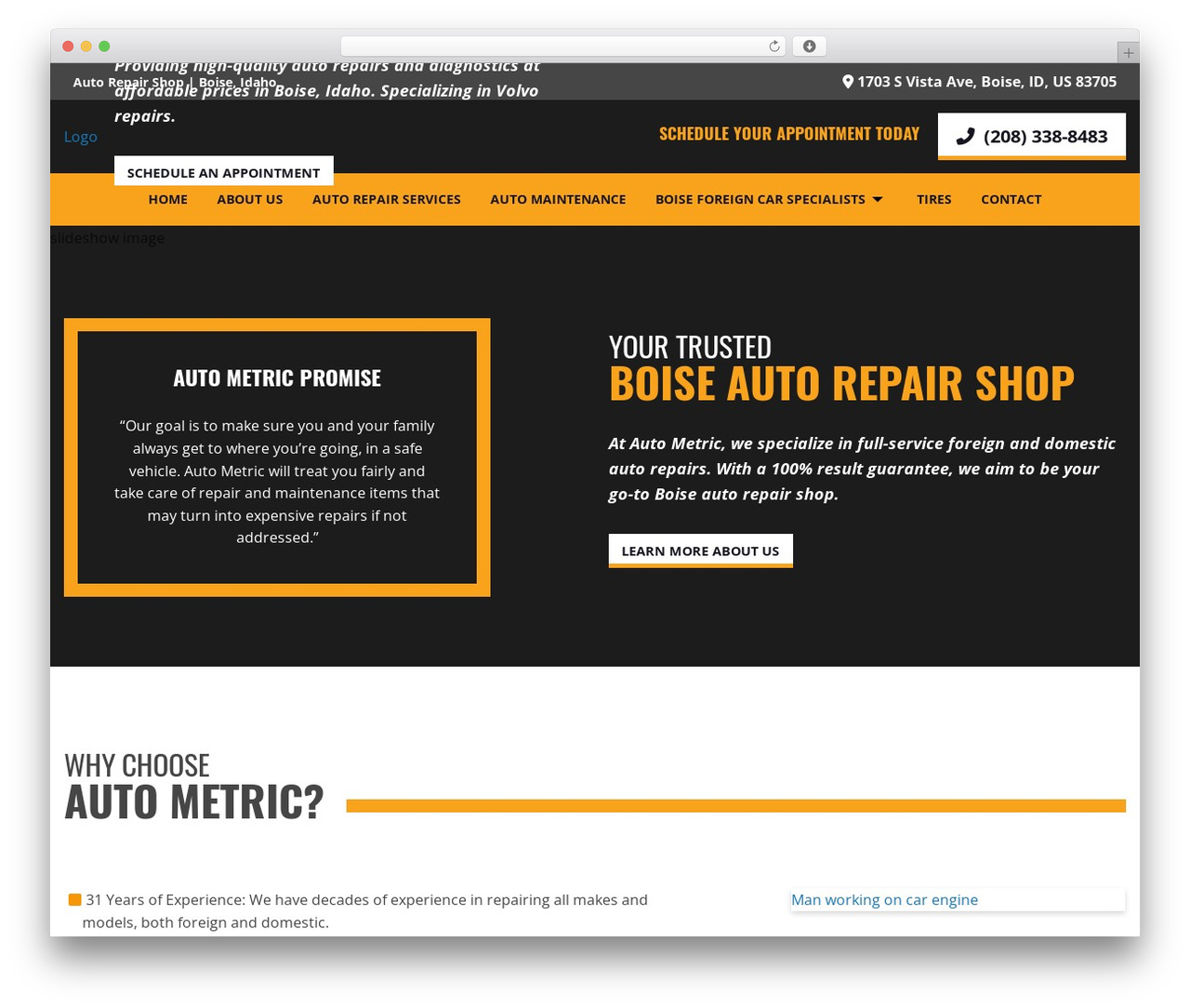The height and width of the screenshot is (1008, 1190).
Task: Click the Why Choose Auto Metric heading
Action: [194, 787]
